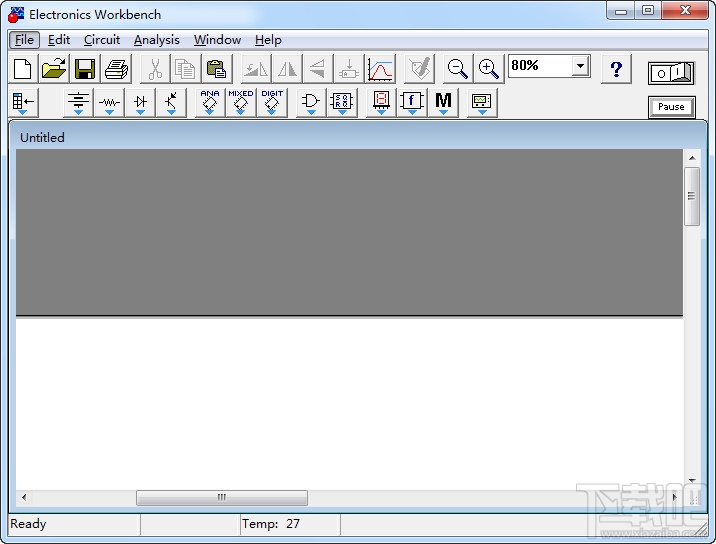Open the Logic Gates parts bin

(x=311, y=103)
